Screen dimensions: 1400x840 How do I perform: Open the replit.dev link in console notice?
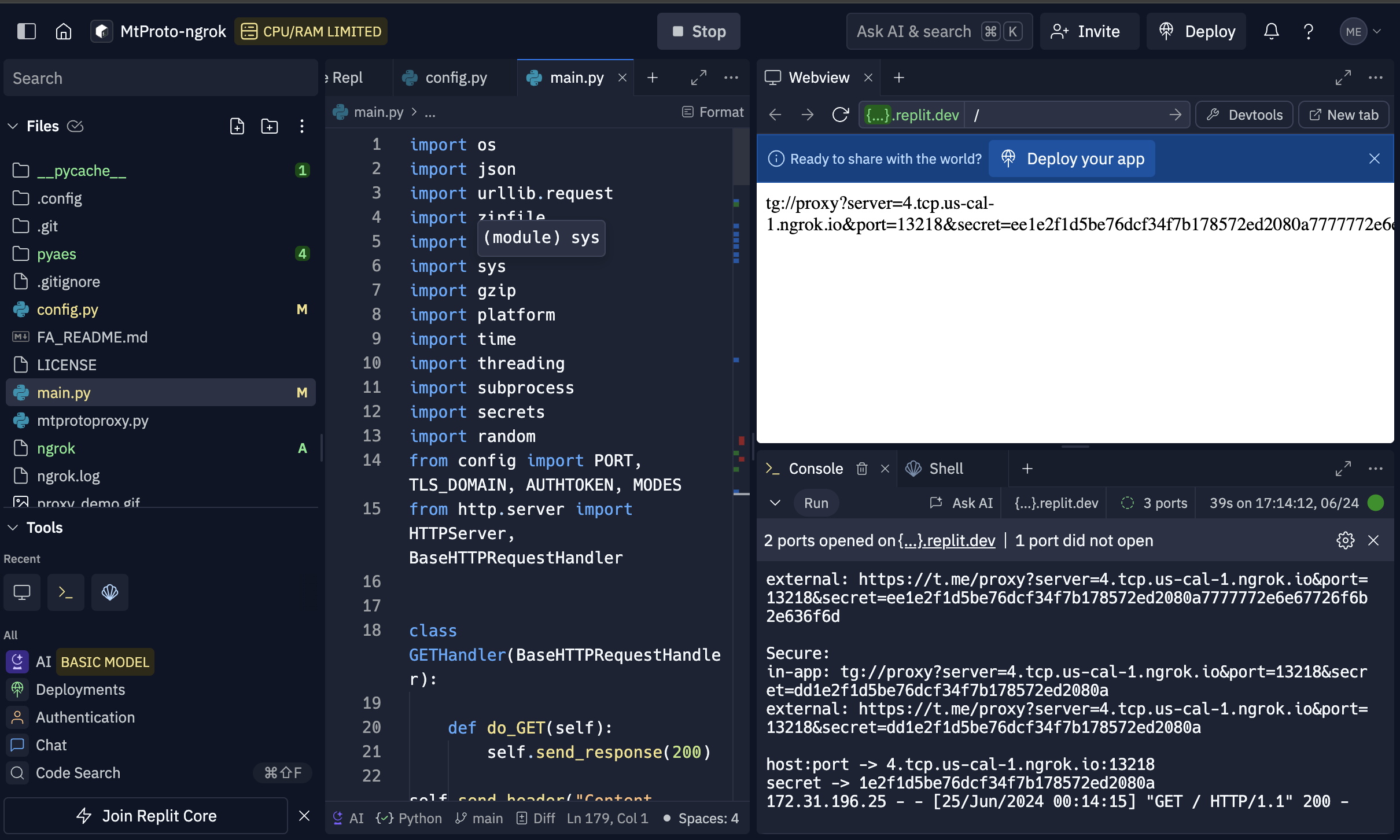click(946, 540)
